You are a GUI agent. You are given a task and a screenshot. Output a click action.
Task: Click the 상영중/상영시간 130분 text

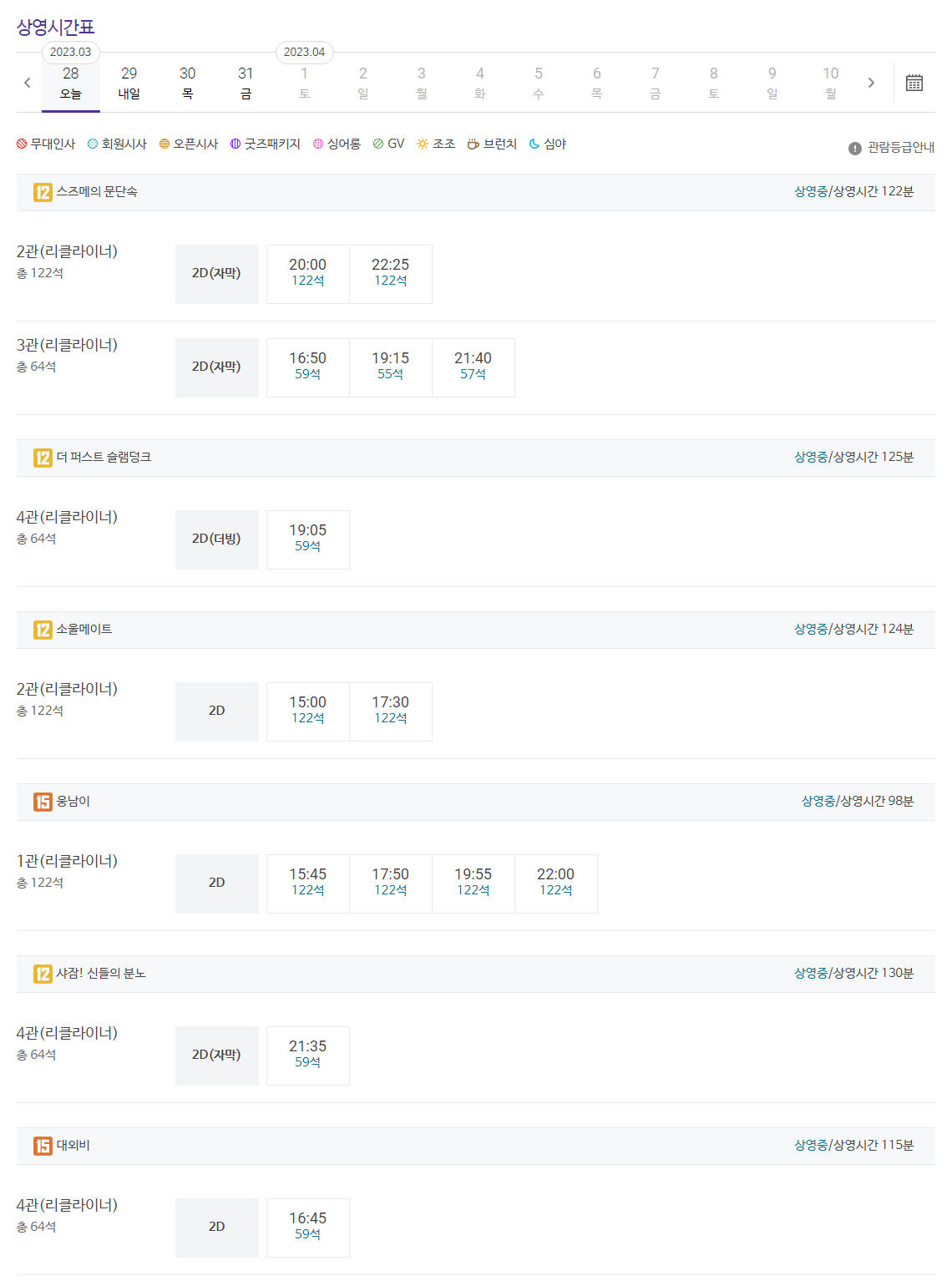click(x=854, y=974)
